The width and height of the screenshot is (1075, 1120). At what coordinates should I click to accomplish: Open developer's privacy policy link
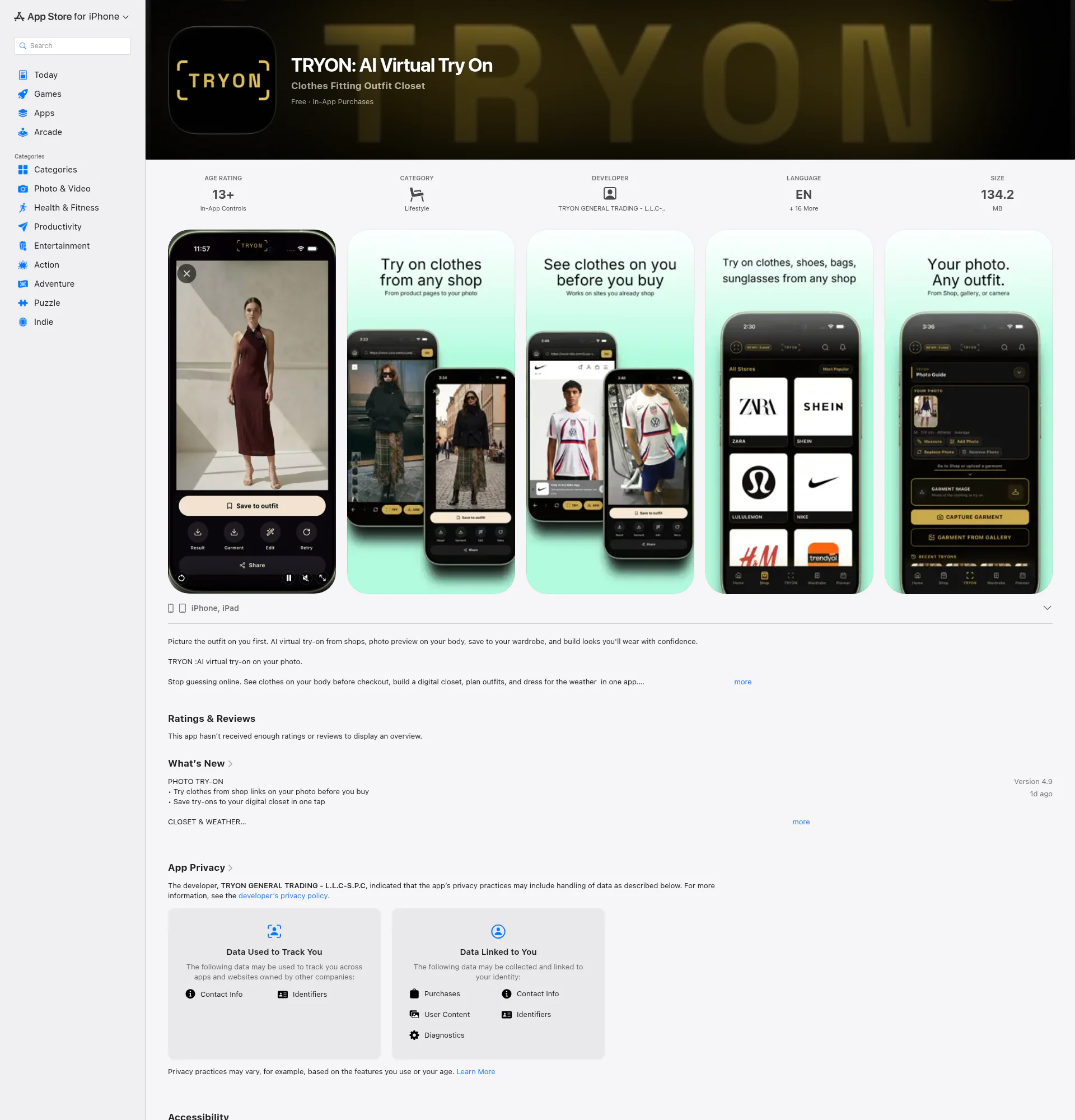283,895
